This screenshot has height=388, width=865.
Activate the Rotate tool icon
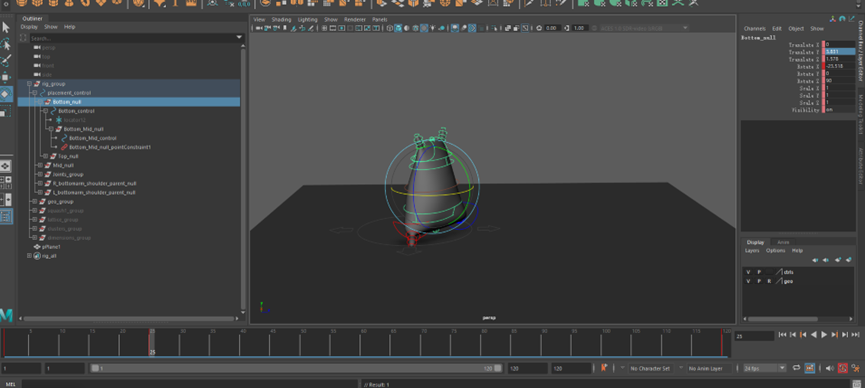[x=6, y=94]
